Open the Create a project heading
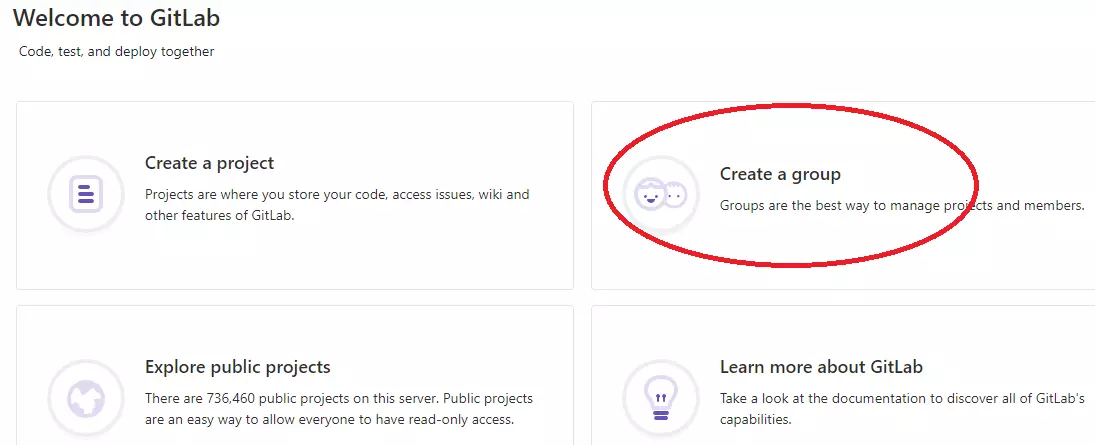This screenshot has width=1095, height=445. (x=210, y=163)
